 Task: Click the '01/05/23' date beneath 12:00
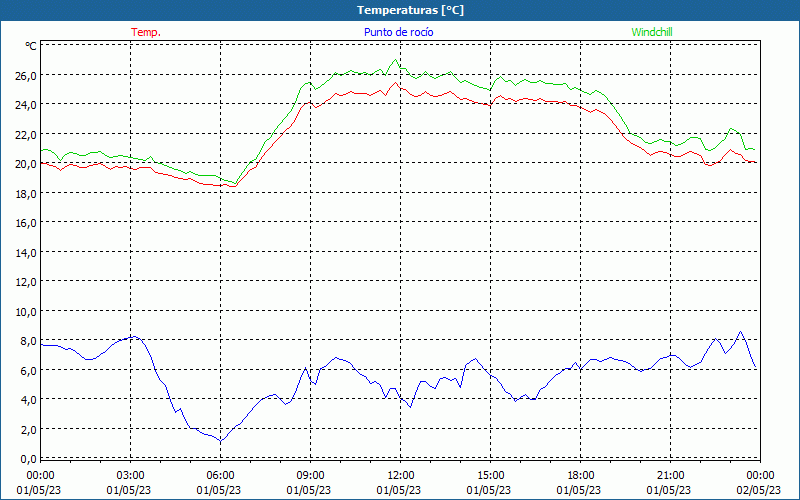coord(398,490)
